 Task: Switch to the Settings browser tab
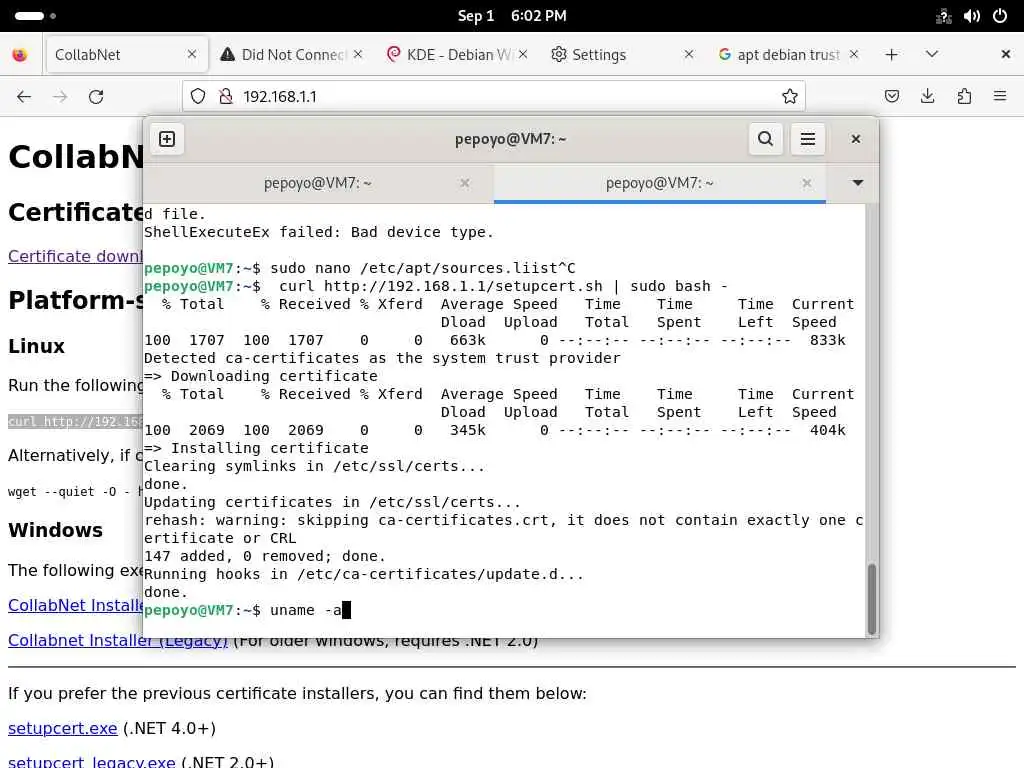click(x=622, y=55)
